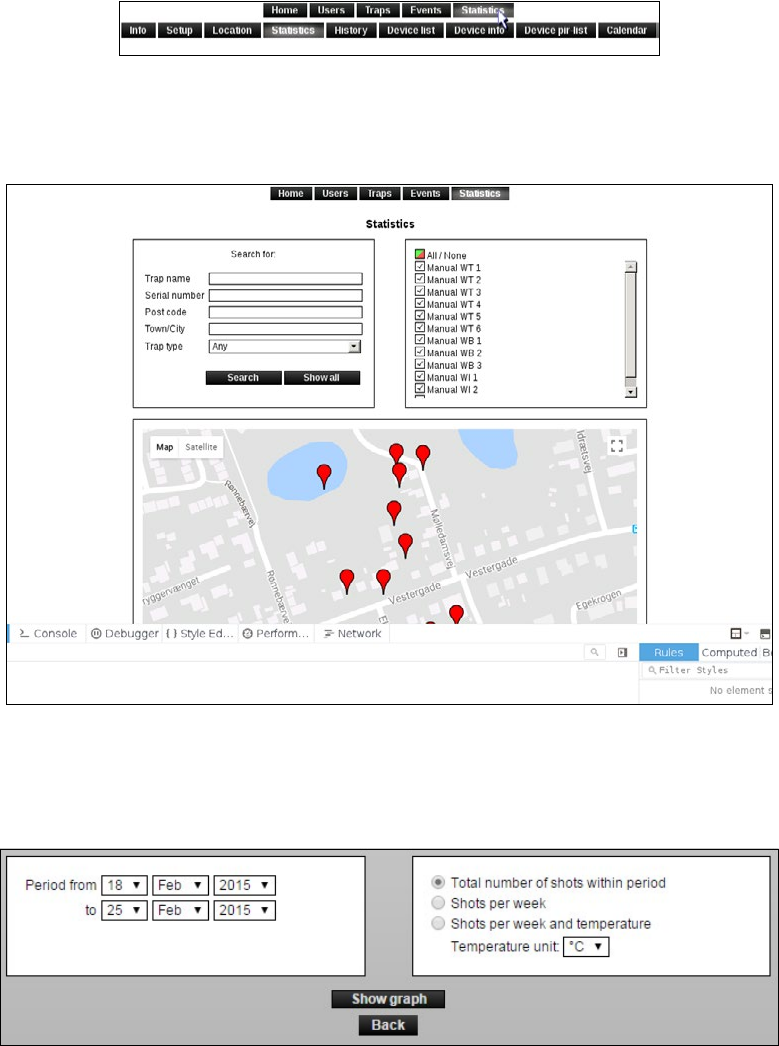Select Total number of shots within period
This screenshot has height=1046, width=779.
tap(438, 883)
